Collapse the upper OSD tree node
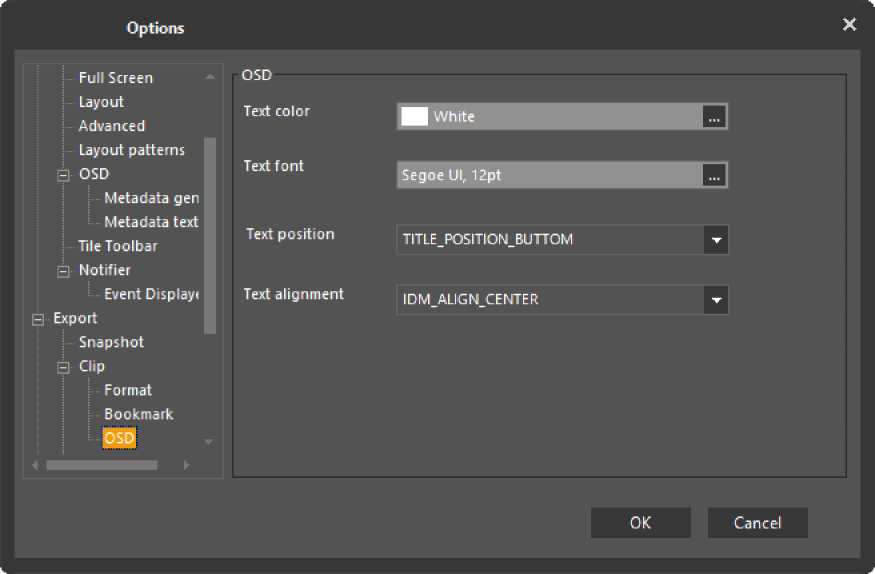 pyautogui.click(x=64, y=175)
